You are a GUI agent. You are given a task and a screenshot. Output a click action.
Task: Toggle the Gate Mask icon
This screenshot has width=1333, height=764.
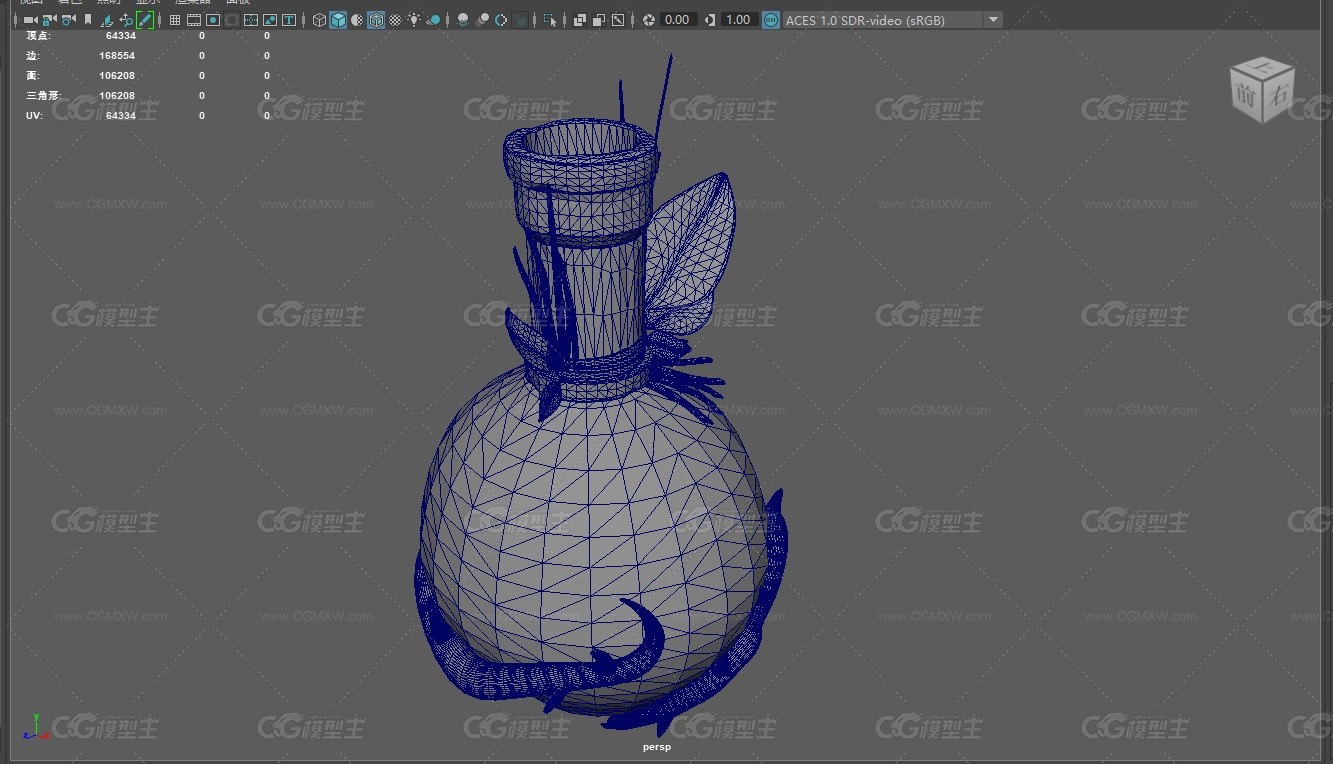coord(232,20)
